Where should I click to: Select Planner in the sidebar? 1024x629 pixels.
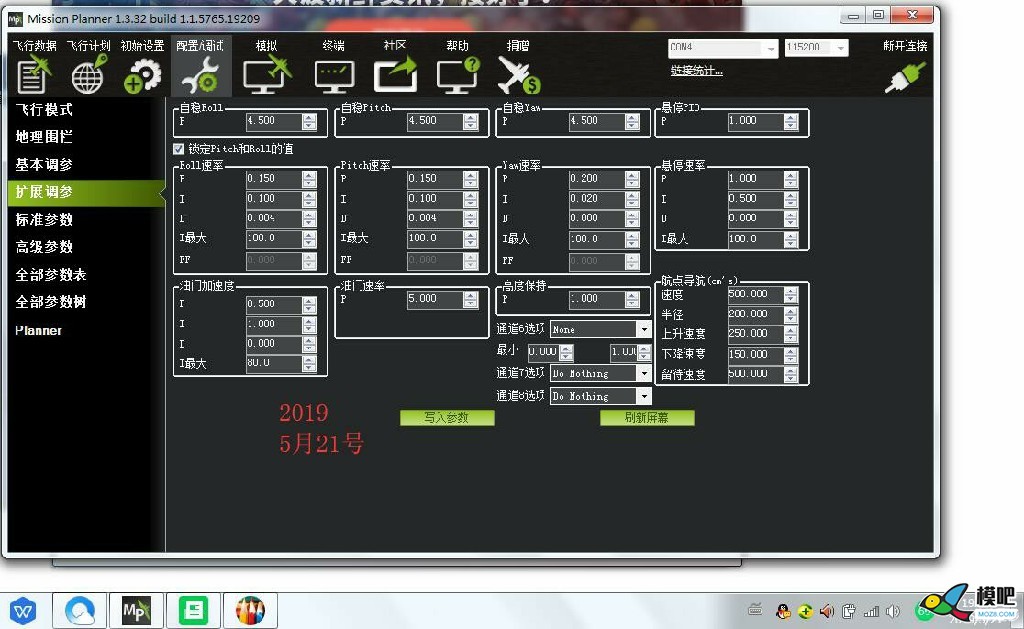pyautogui.click(x=39, y=331)
